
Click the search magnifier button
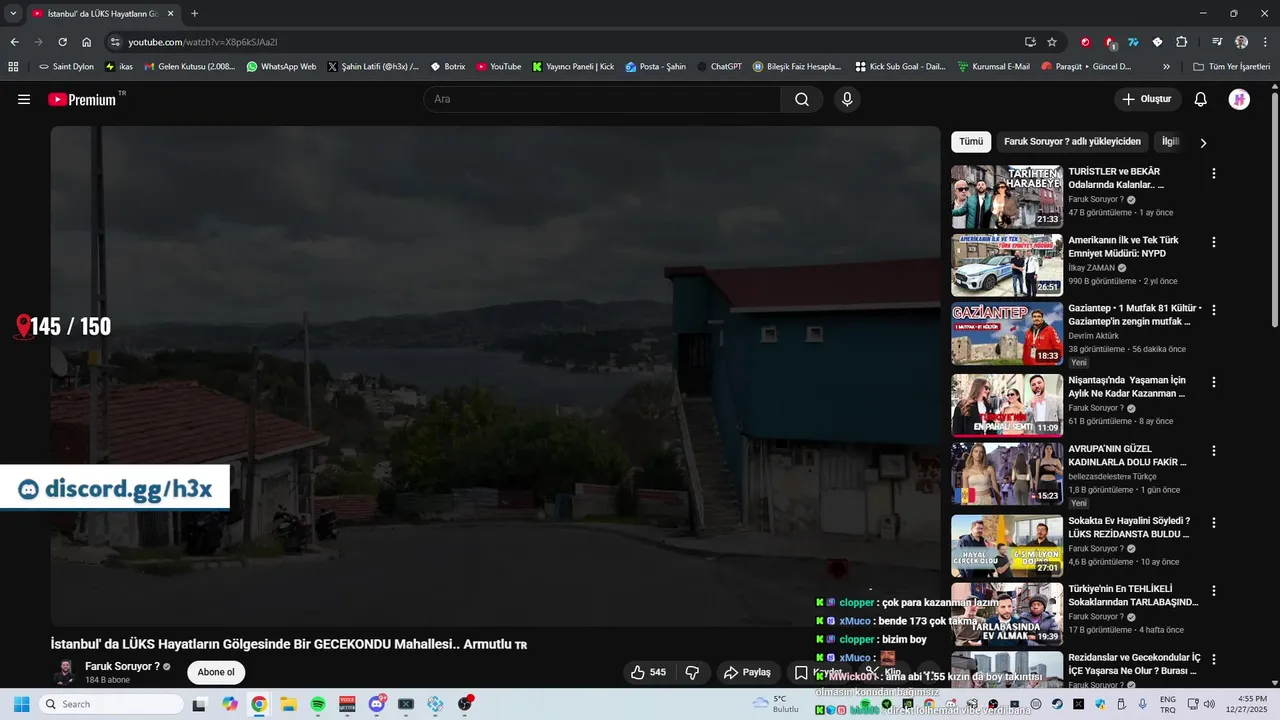click(802, 99)
